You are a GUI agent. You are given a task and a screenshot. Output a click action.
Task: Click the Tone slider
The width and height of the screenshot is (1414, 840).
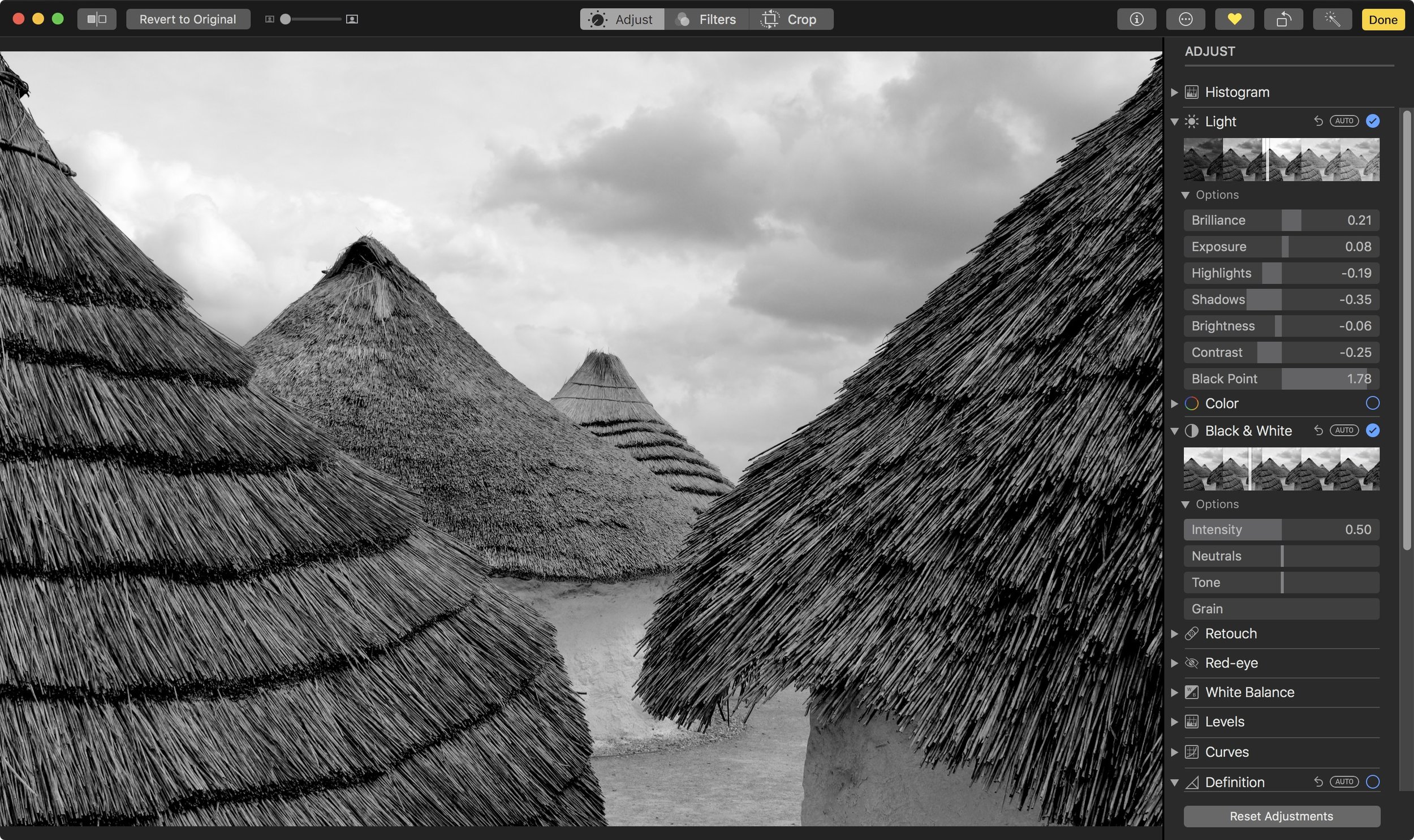1282,583
